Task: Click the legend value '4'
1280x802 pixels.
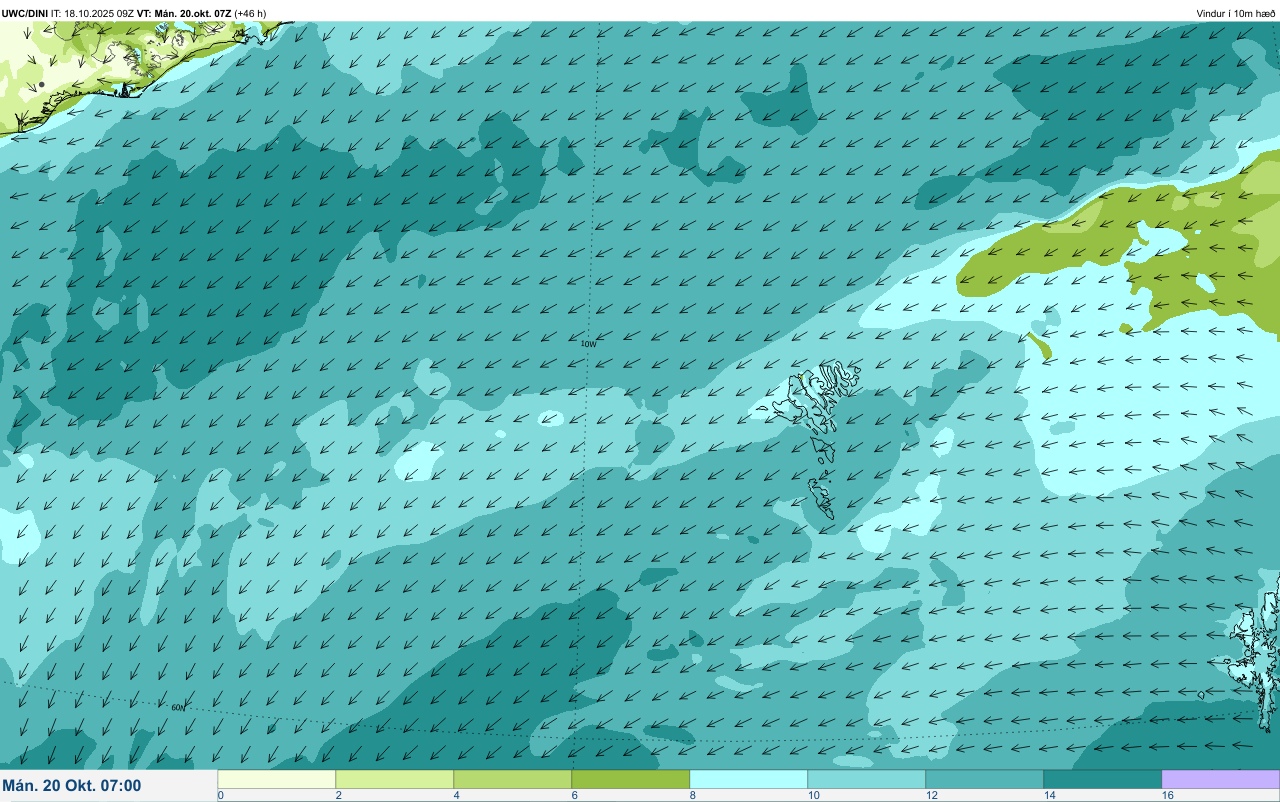Action: [x=456, y=795]
